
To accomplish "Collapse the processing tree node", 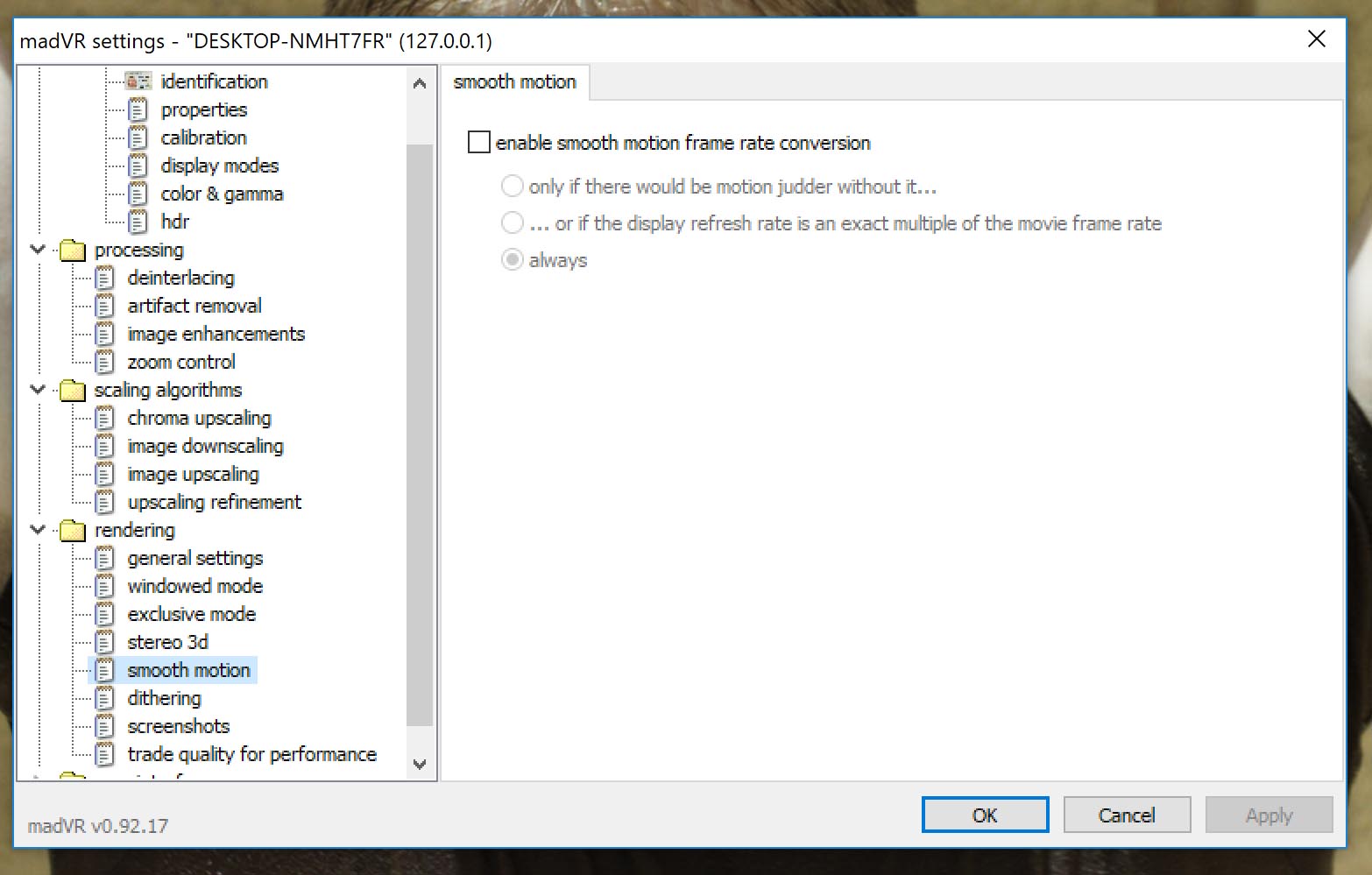I will 38,250.
